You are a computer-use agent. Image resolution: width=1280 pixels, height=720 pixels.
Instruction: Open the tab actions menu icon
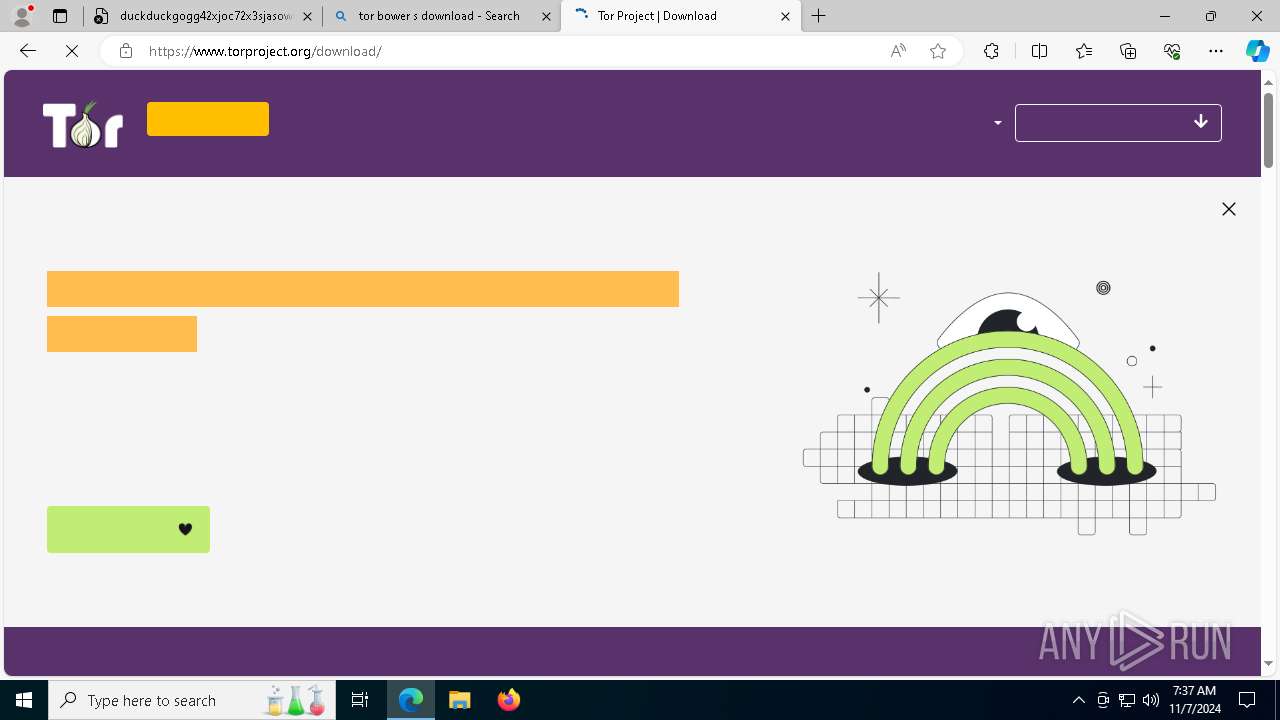[60, 16]
